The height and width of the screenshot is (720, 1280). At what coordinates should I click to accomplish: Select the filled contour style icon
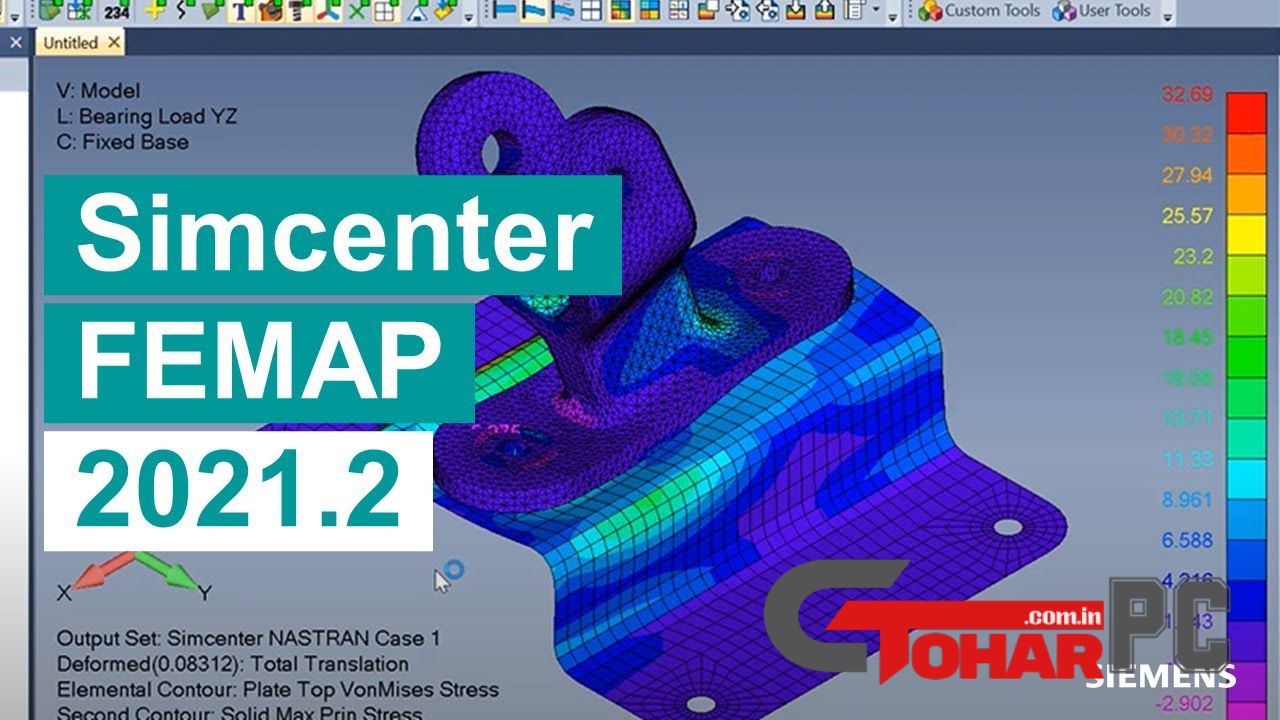point(621,11)
